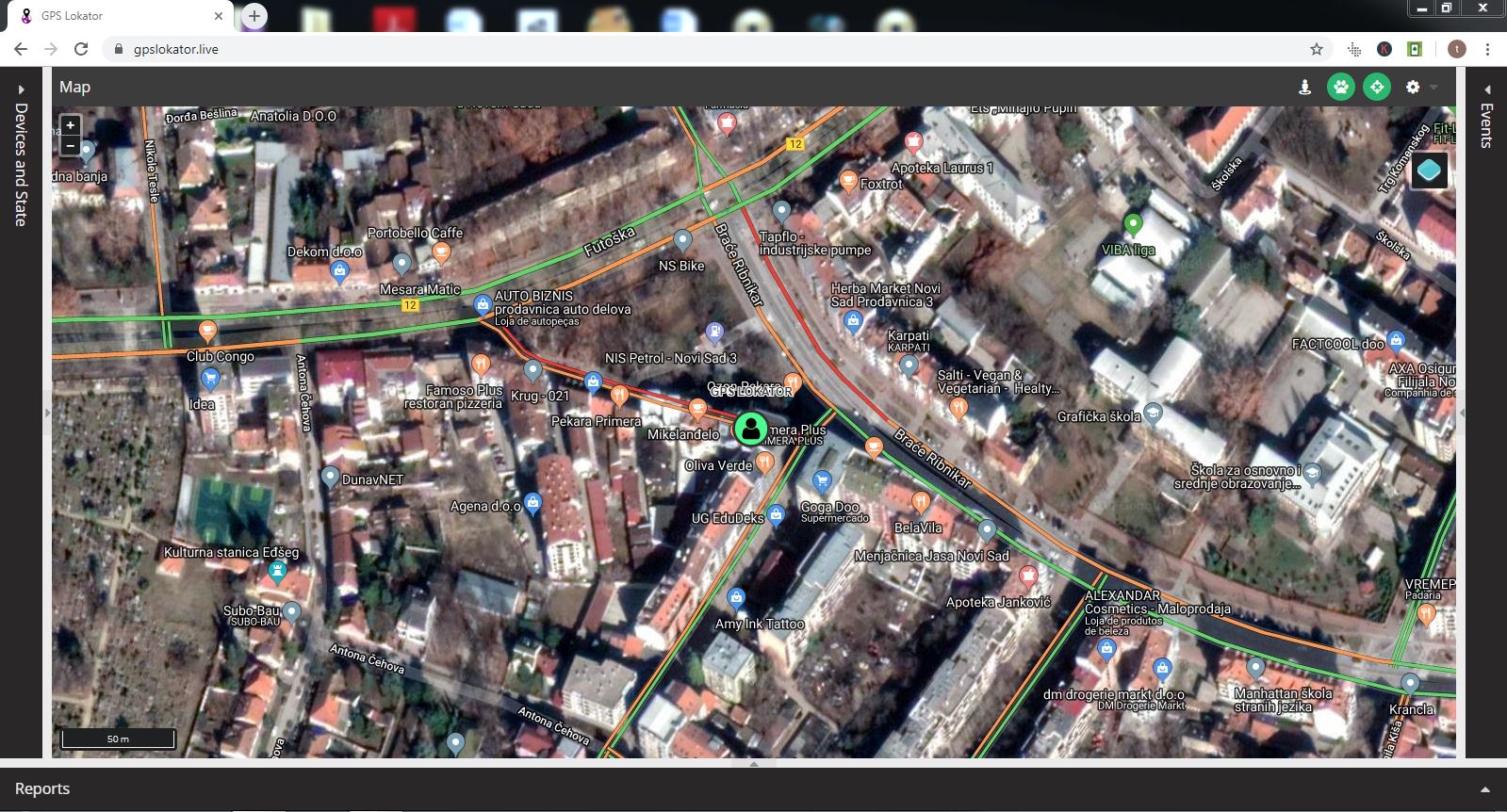Click Goga Doo supermarket marker
Image resolution: width=1507 pixels, height=812 pixels.
(x=822, y=482)
